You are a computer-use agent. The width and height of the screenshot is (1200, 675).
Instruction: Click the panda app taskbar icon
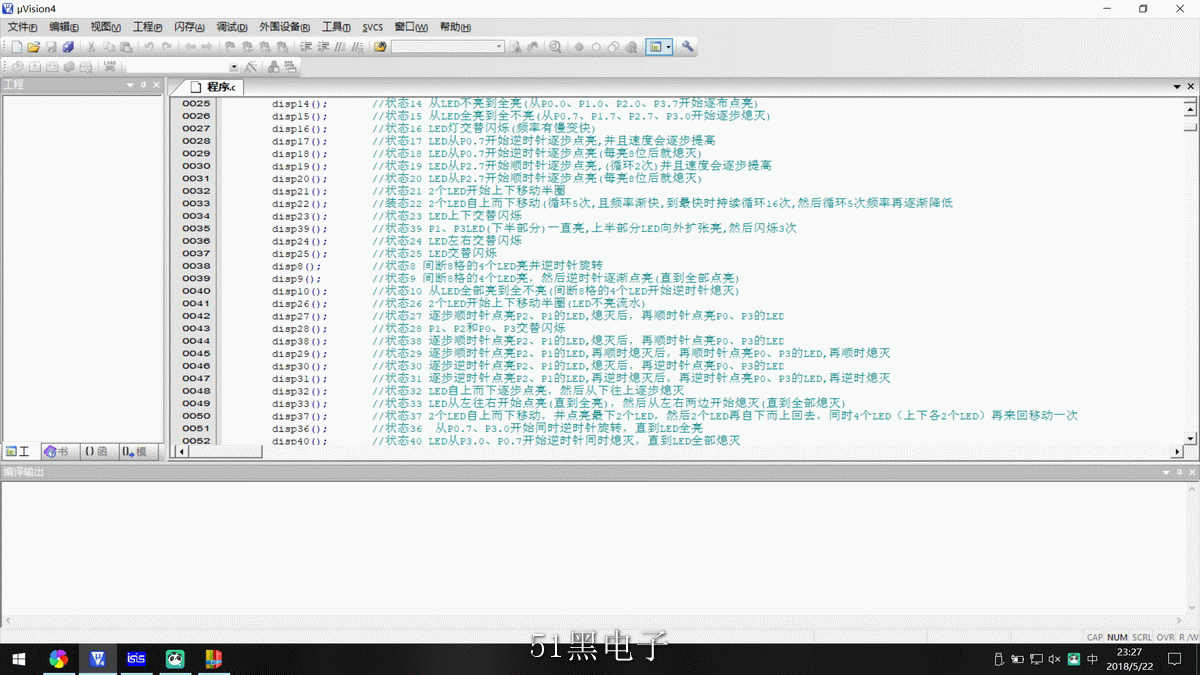[x=175, y=659]
